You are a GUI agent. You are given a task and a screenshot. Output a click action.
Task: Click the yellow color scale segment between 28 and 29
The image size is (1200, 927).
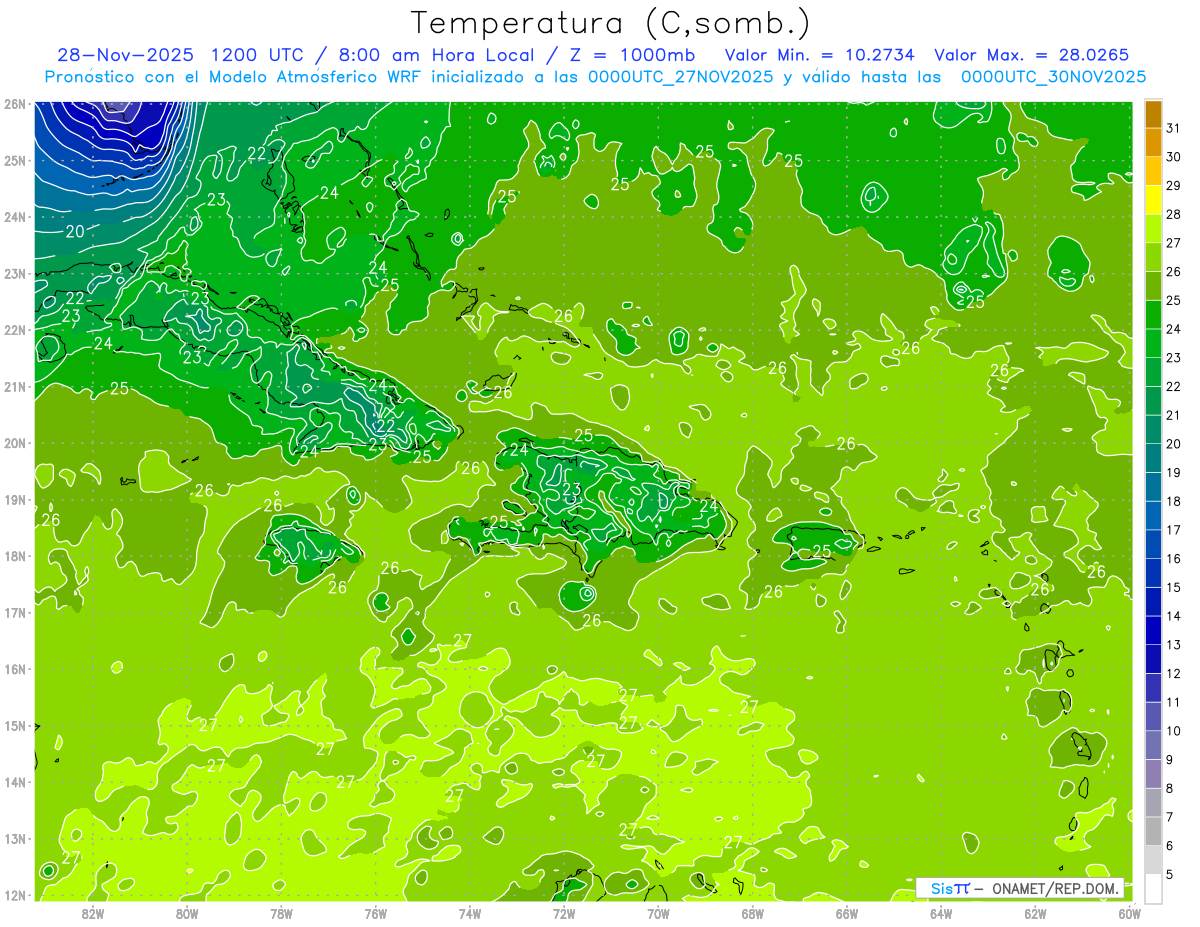pos(1153,201)
